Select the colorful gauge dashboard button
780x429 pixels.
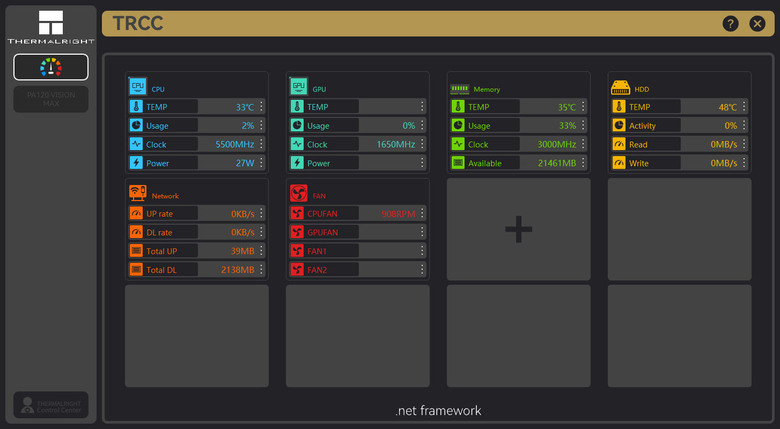51,67
